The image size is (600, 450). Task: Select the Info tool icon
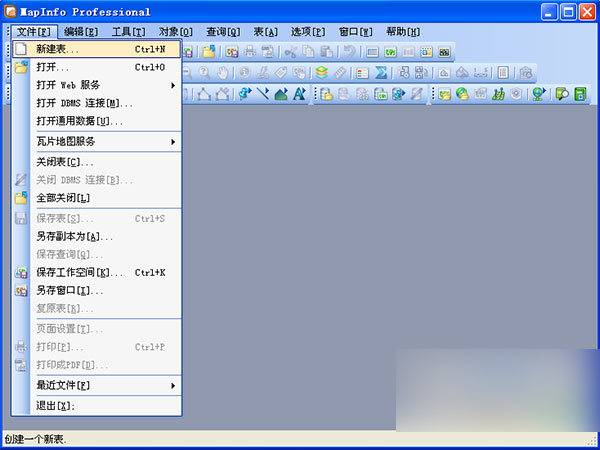click(x=245, y=72)
